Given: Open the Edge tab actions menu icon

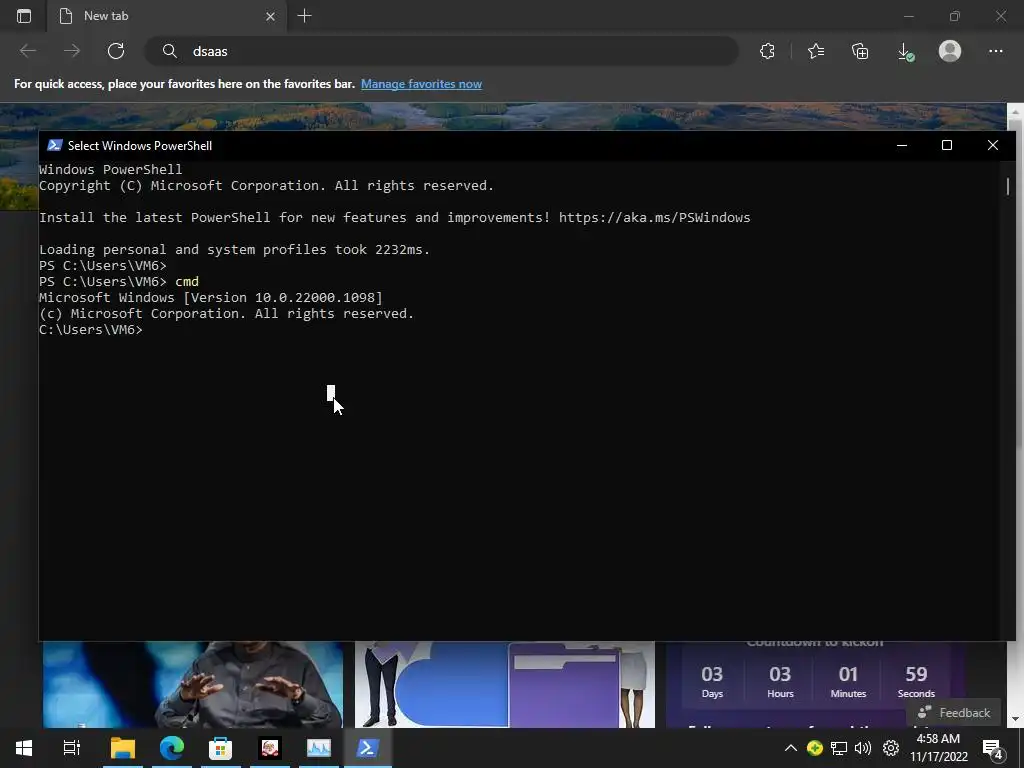Looking at the screenshot, I should pos(24,16).
